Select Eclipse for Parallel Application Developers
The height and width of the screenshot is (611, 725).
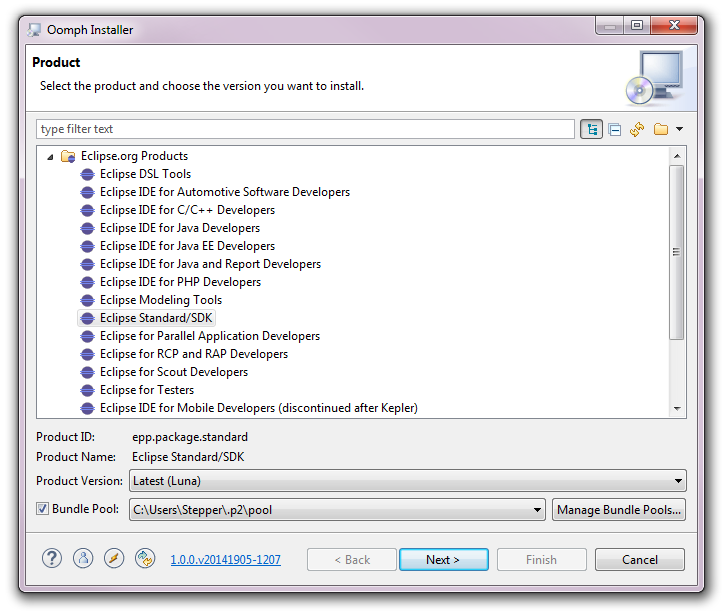tap(210, 336)
